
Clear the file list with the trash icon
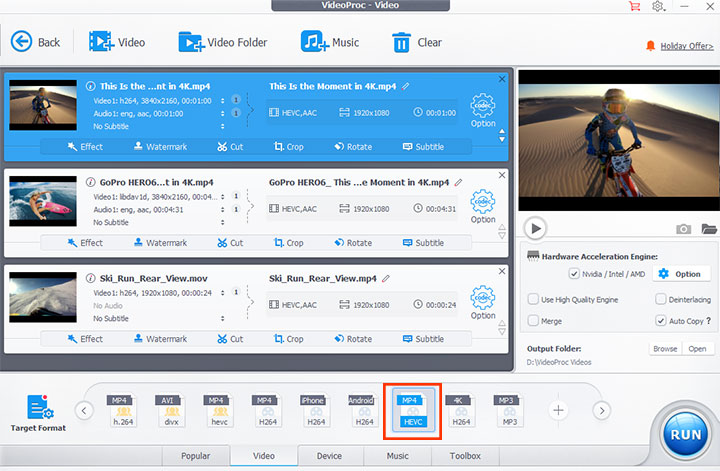(416, 42)
